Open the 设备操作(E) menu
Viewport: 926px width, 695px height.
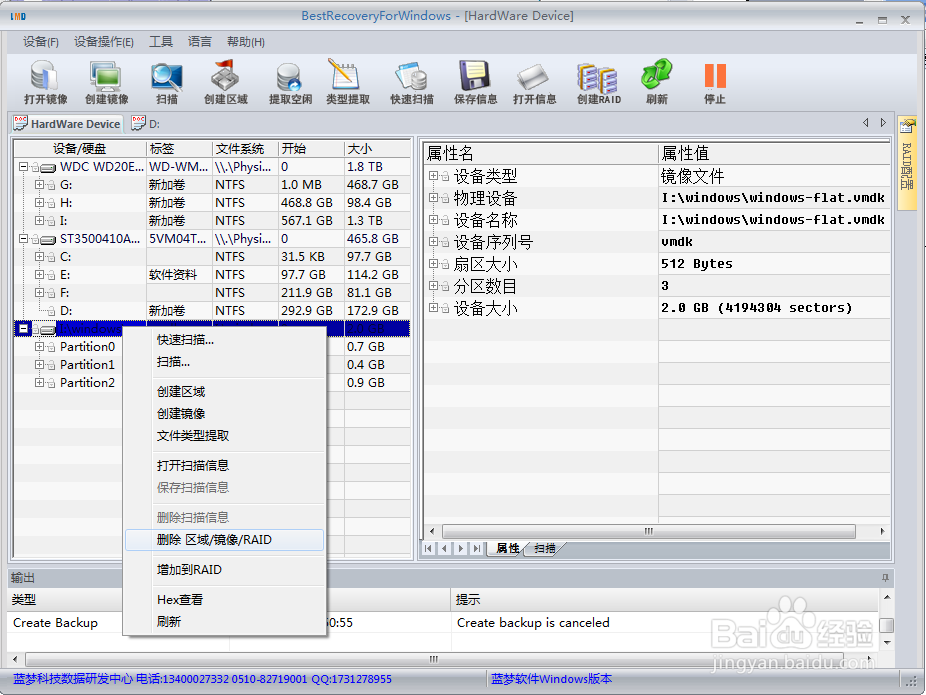click(103, 42)
